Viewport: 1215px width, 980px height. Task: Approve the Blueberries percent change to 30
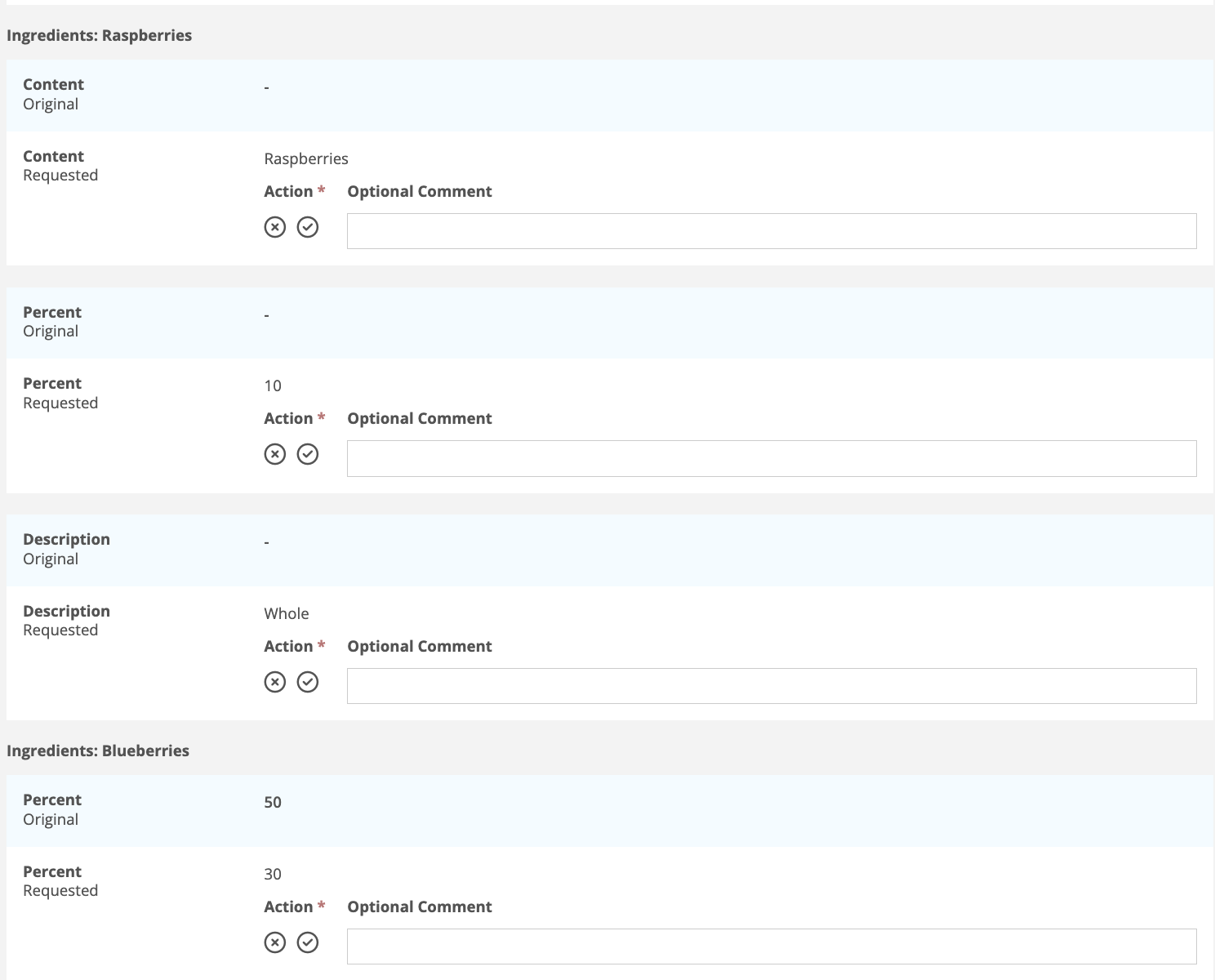tap(308, 942)
